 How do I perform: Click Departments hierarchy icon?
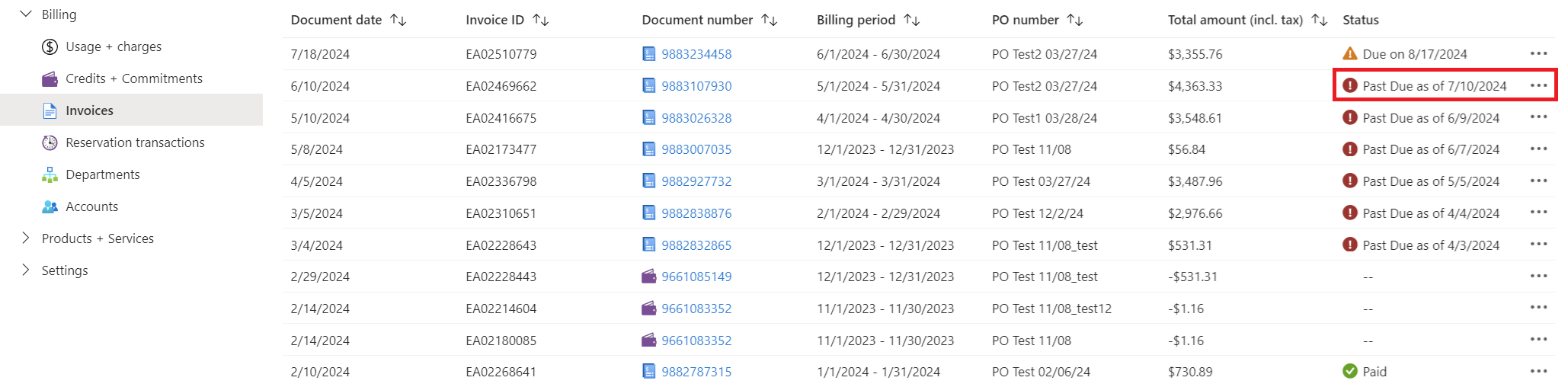[x=50, y=175]
